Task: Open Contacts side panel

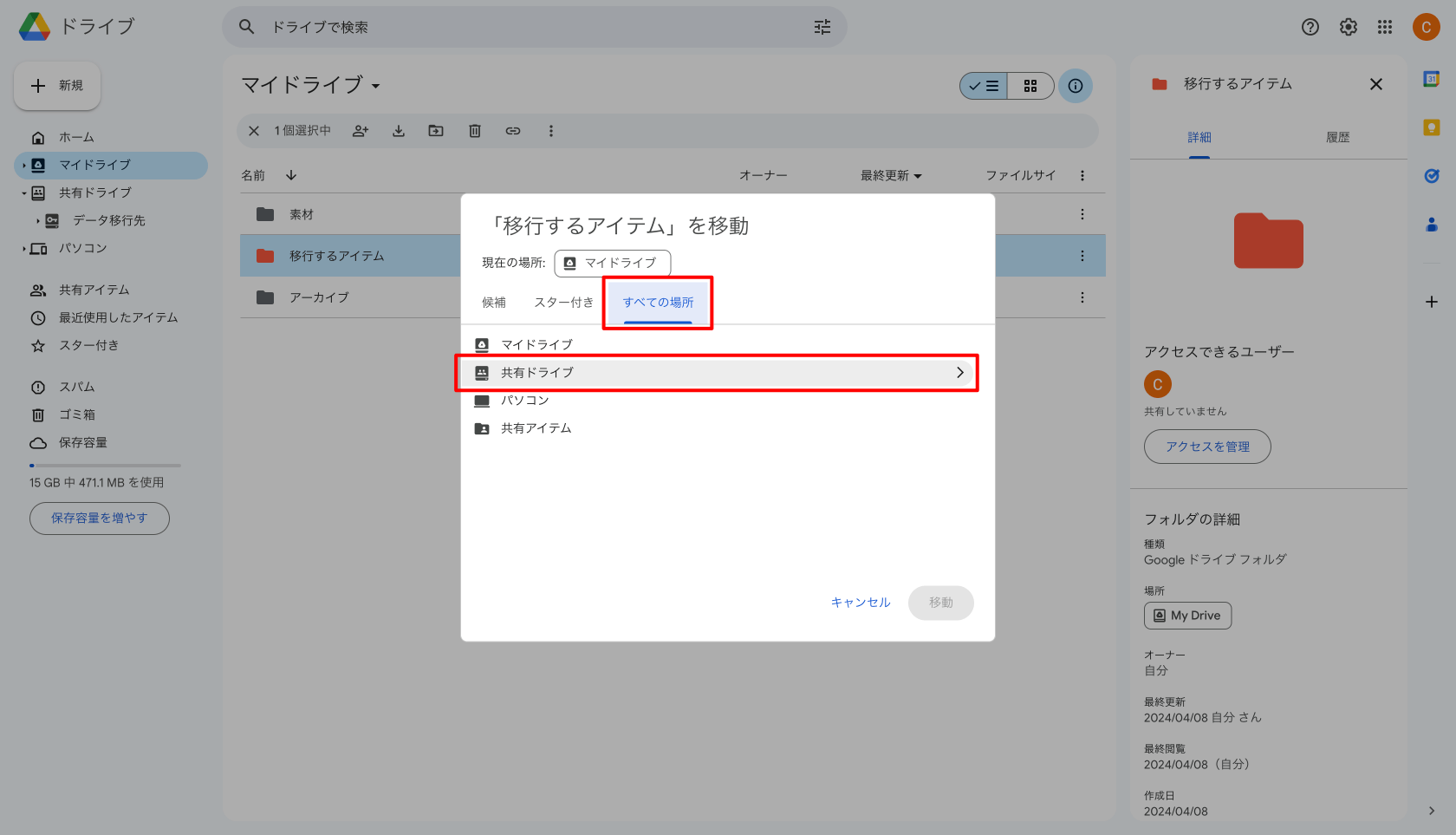Action: click(x=1432, y=225)
